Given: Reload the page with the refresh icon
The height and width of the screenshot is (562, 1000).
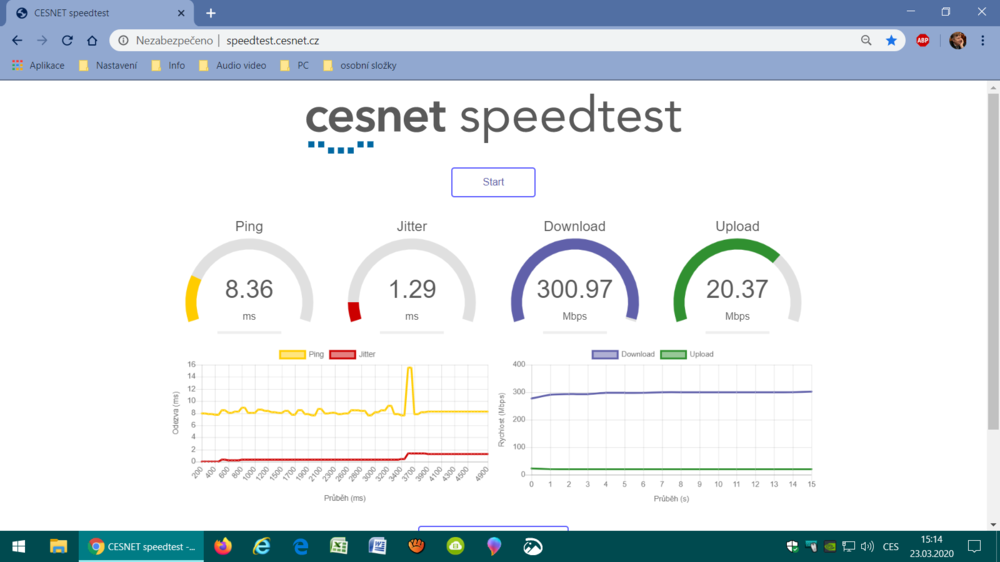Looking at the screenshot, I should point(67,41).
